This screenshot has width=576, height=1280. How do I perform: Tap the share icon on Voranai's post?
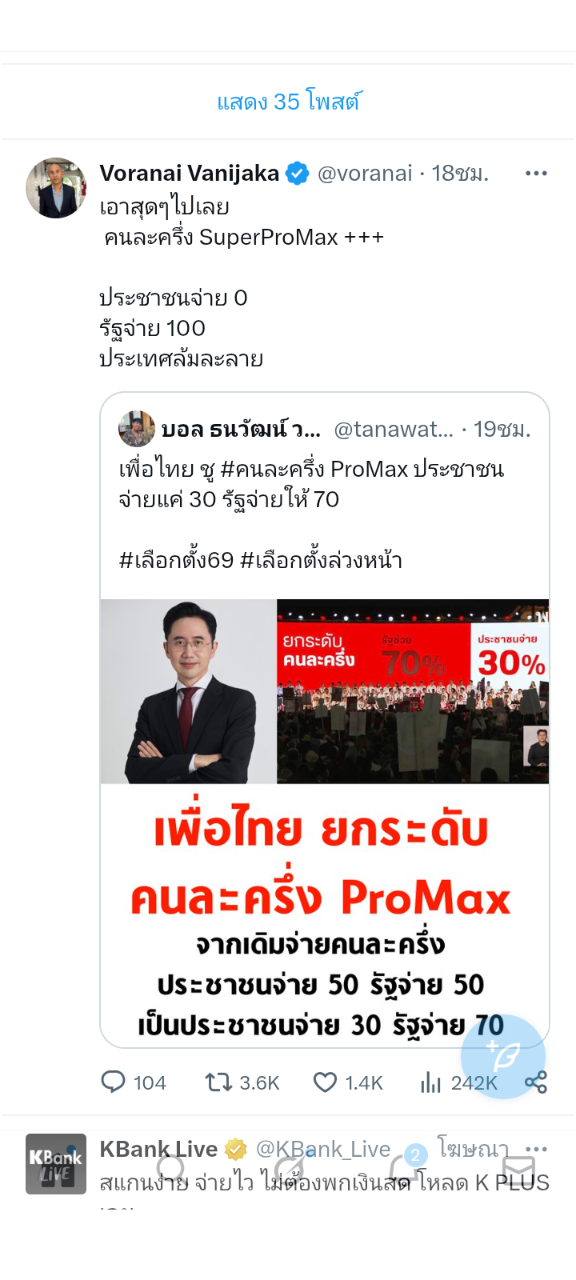click(x=536, y=1082)
